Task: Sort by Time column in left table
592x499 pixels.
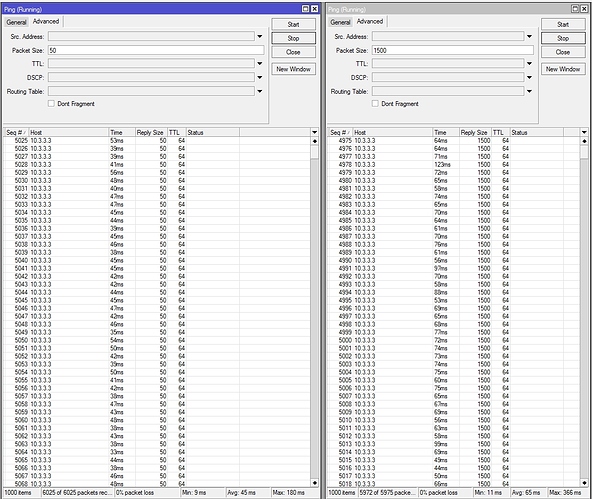Action: [x=122, y=132]
